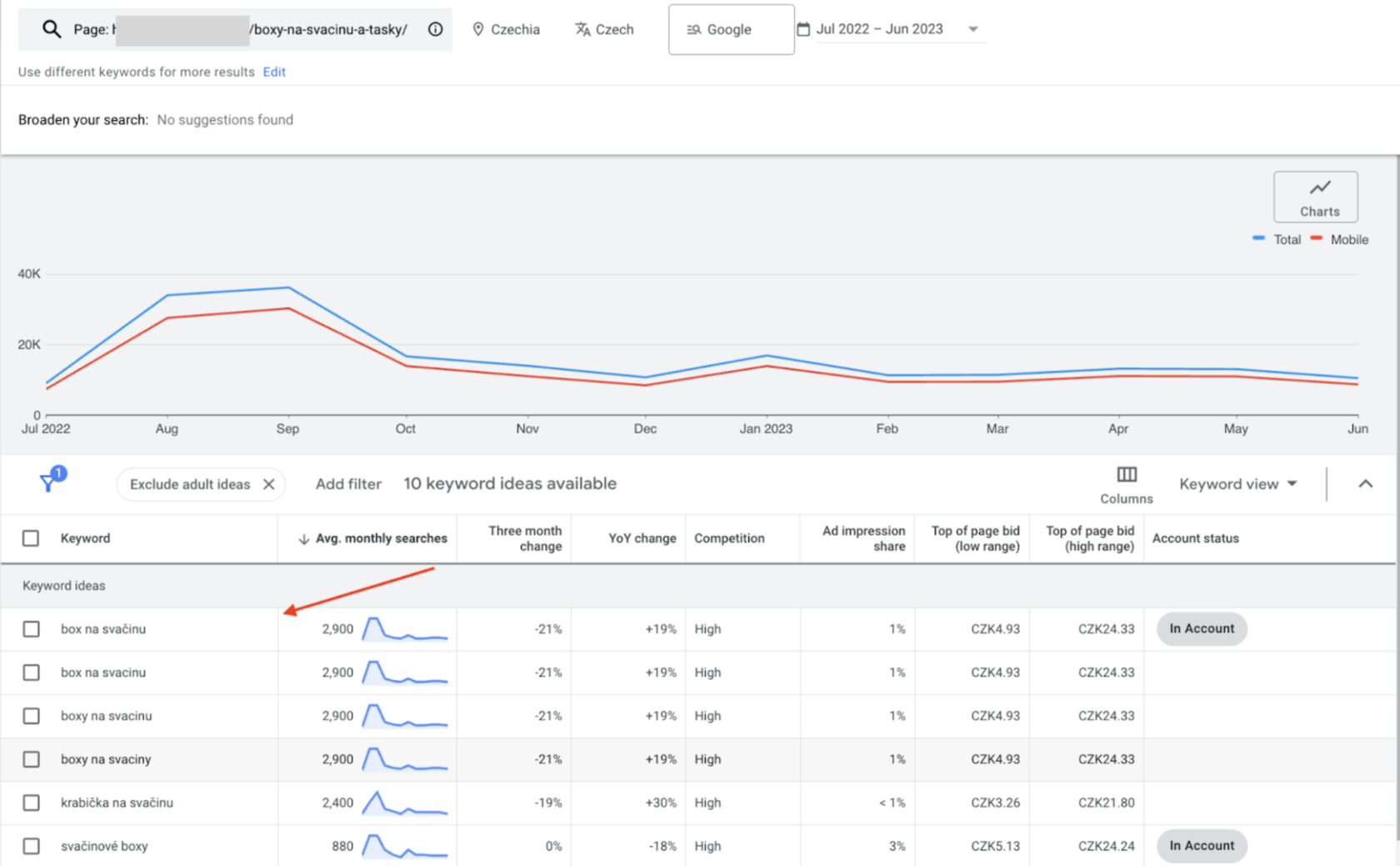Collapse the keyword ideas panel chevron
This screenshot has width=1400, height=866.
click(1365, 484)
